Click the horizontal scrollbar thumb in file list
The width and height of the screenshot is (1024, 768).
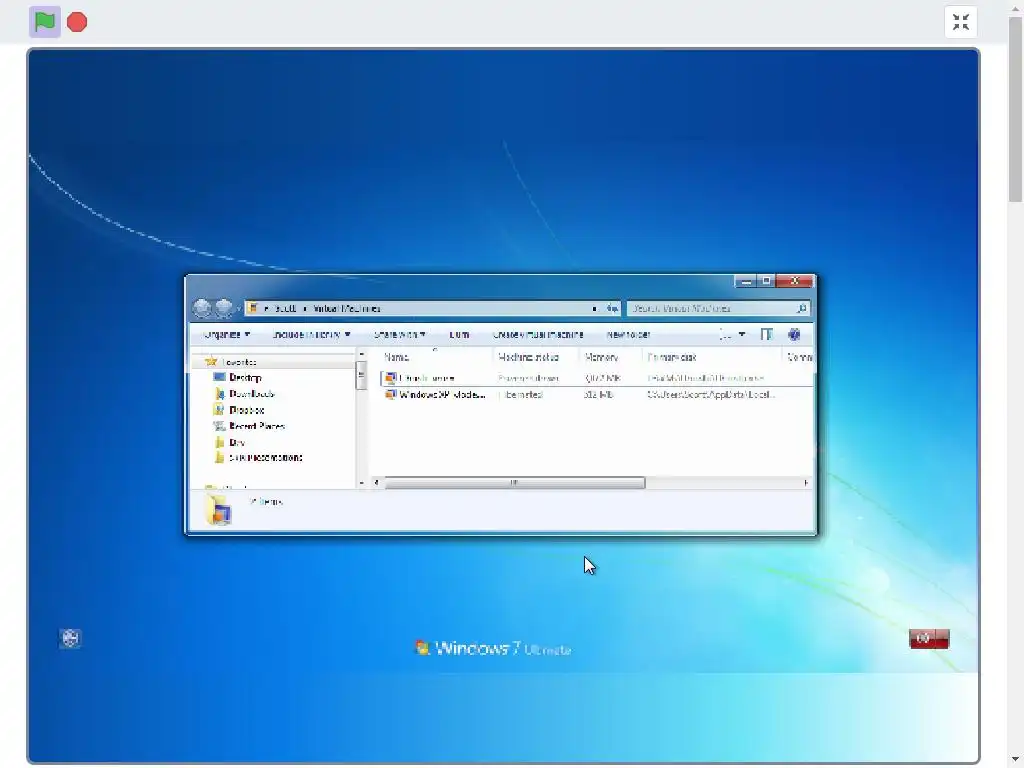[515, 483]
